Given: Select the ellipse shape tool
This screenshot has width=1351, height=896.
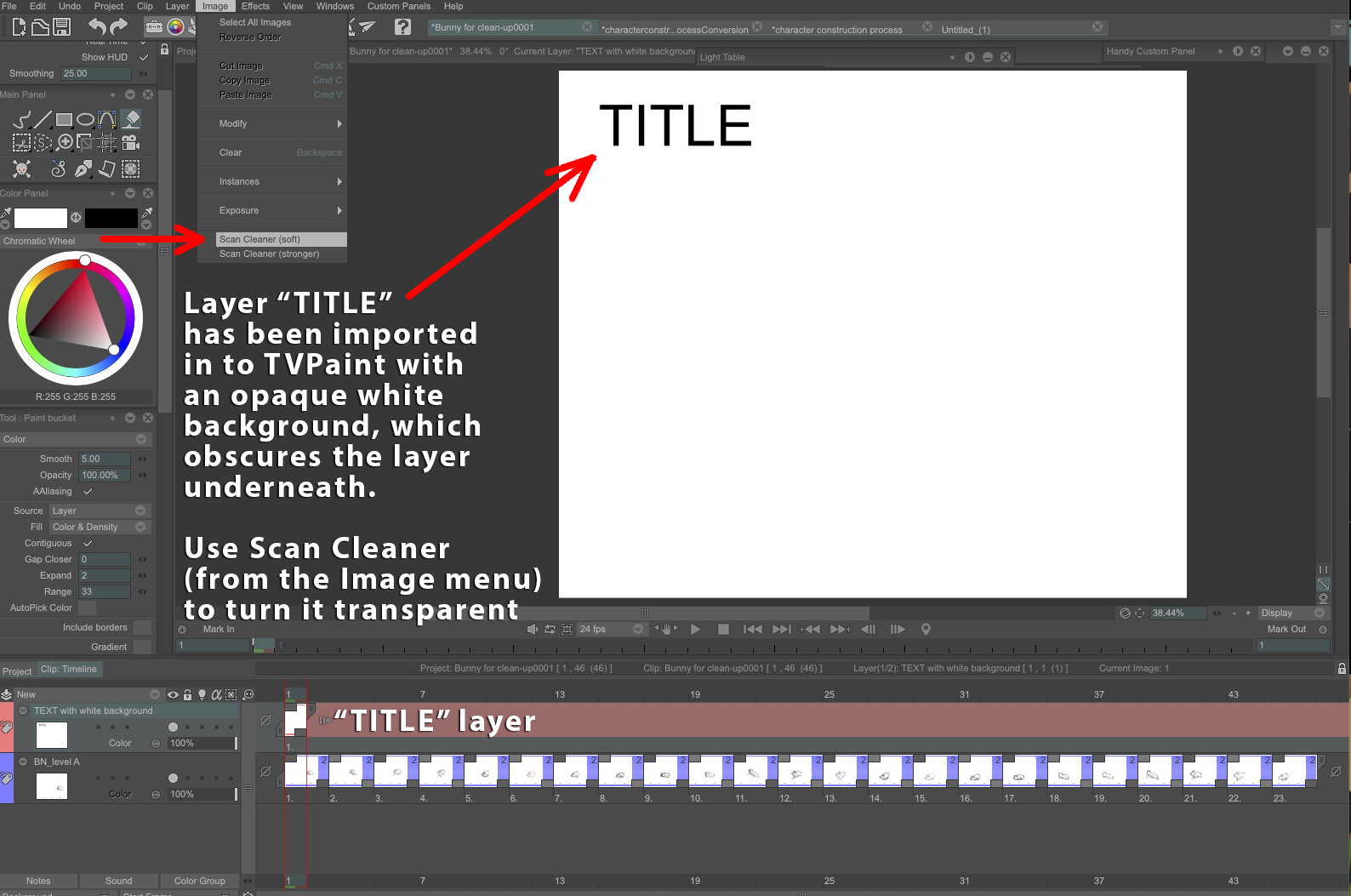Looking at the screenshot, I should (x=85, y=120).
